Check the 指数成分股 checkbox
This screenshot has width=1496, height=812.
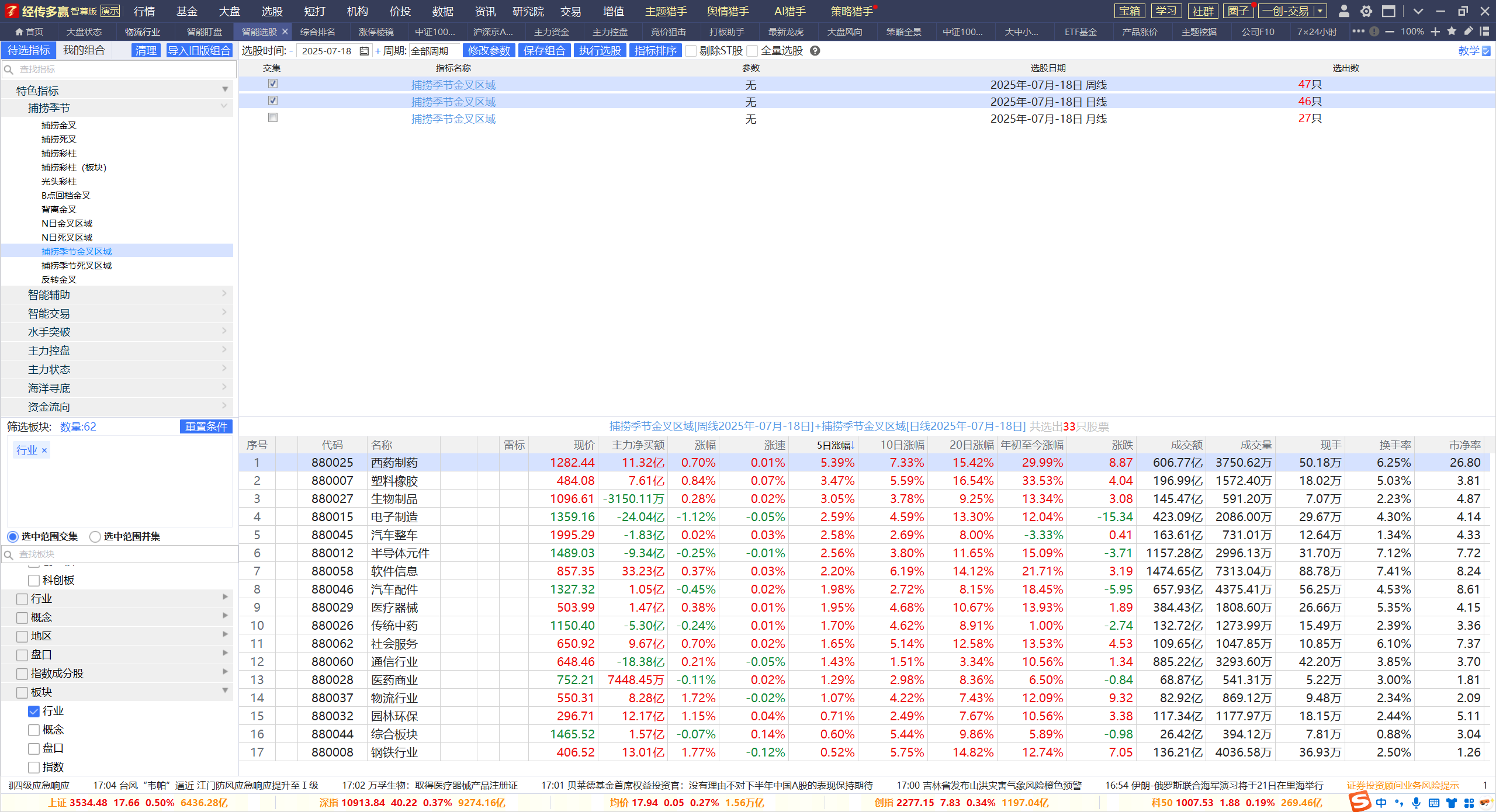point(22,674)
